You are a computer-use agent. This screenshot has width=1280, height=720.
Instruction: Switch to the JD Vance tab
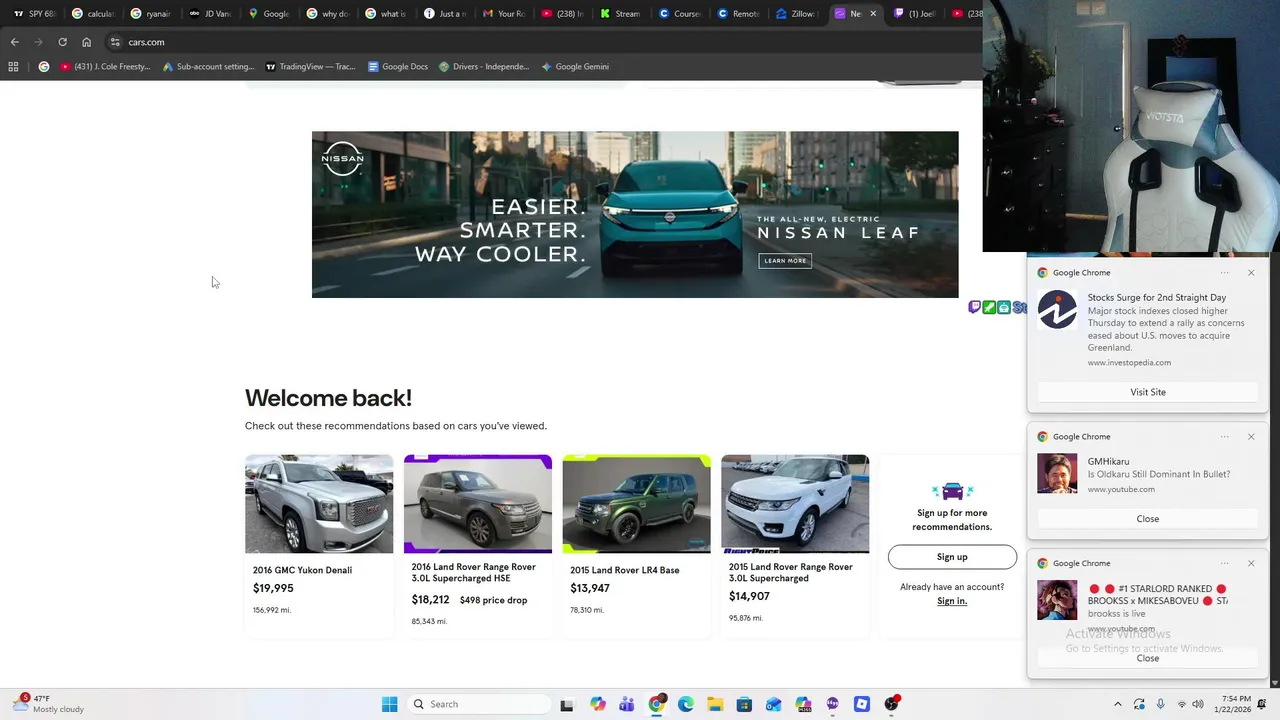click(x=209, y=14)
